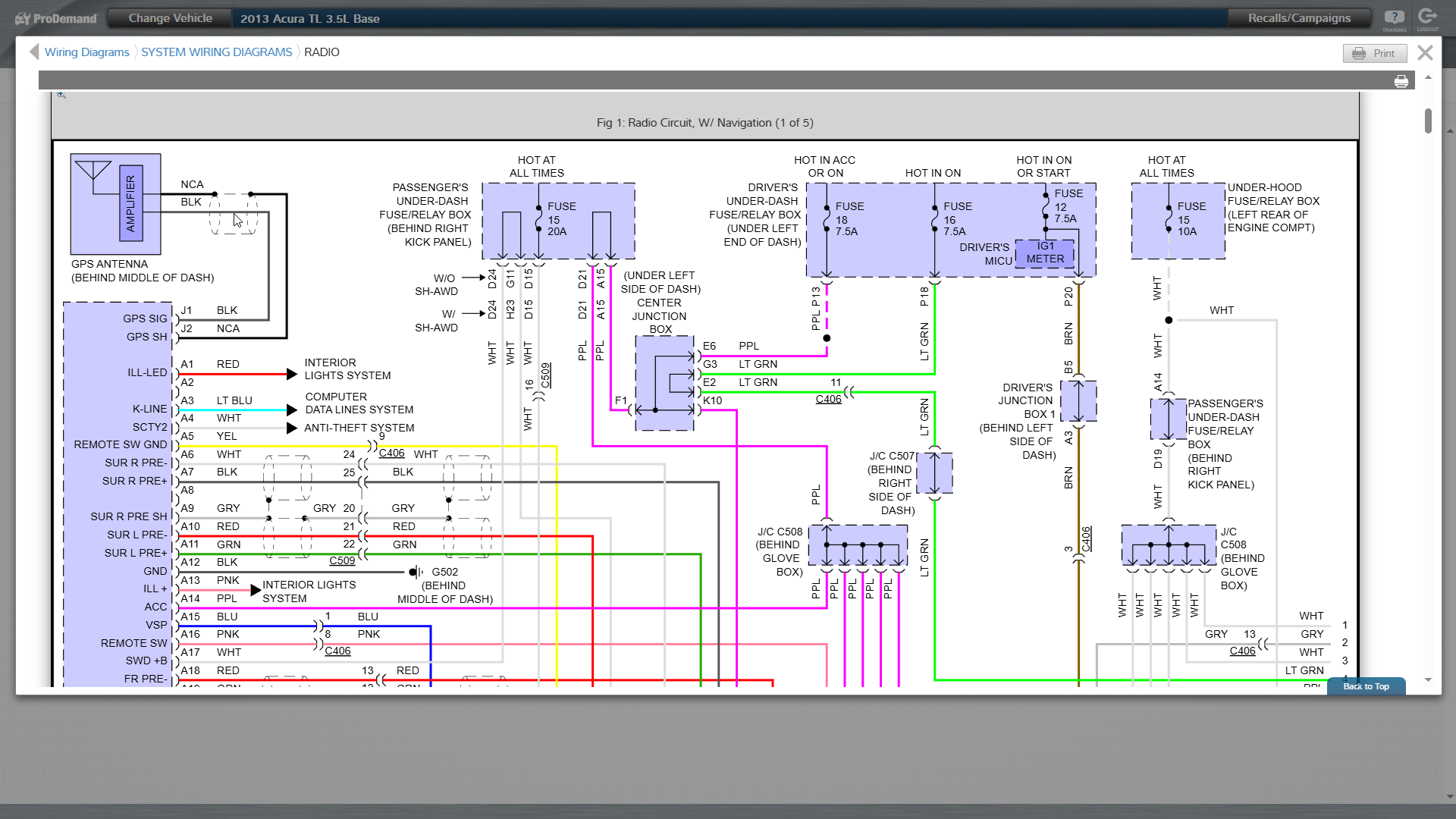Click the ProDemand logo

56,18
